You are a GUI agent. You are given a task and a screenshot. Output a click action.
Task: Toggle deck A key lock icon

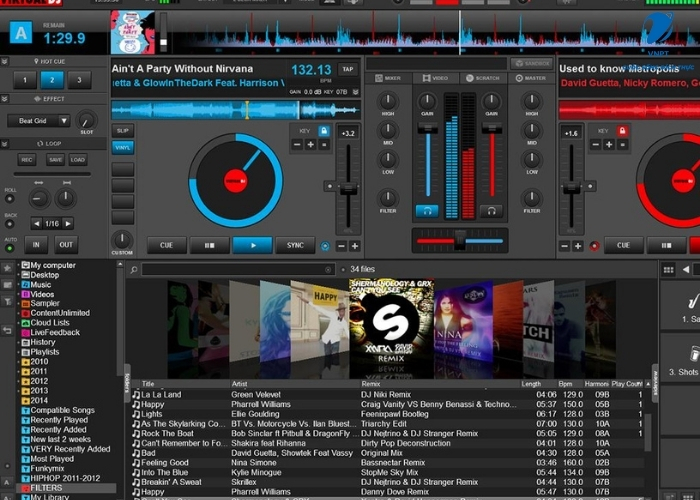click(x=324, y=131)
